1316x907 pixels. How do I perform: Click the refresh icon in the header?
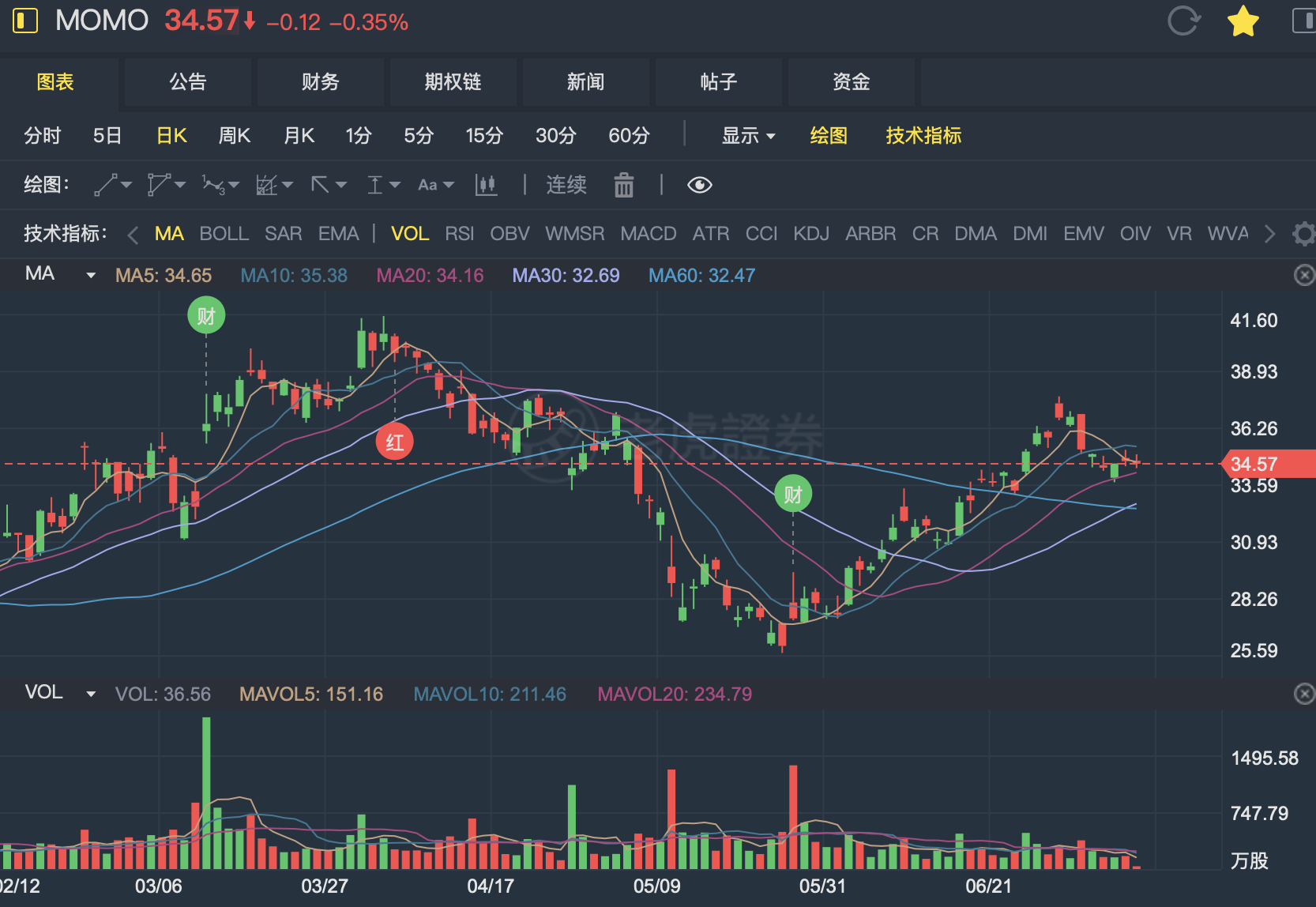pos(1183,21)
